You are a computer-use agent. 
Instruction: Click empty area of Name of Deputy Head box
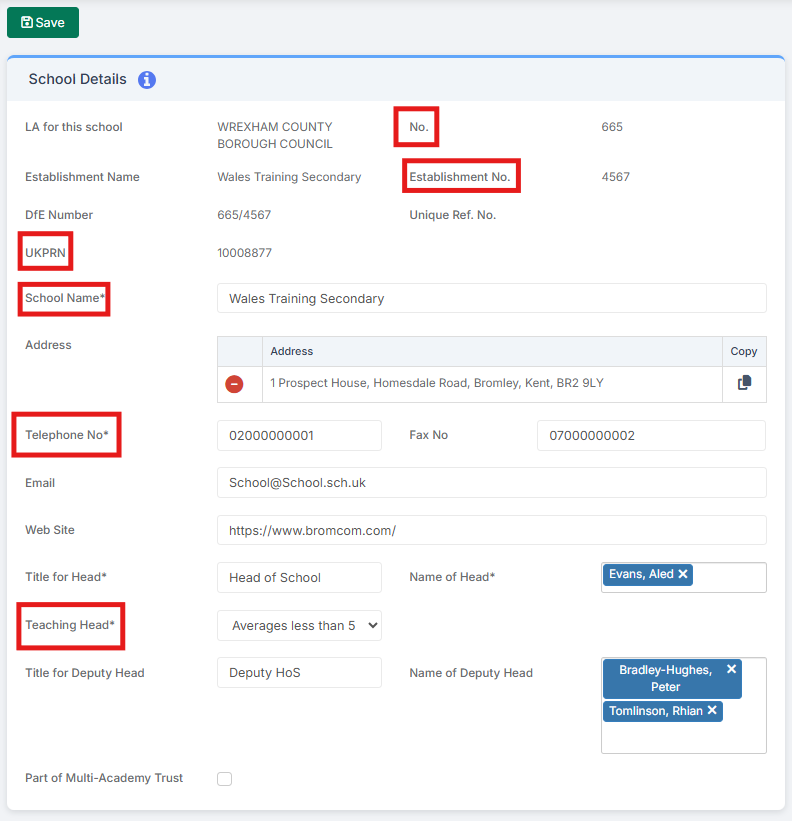coord(684,737)
